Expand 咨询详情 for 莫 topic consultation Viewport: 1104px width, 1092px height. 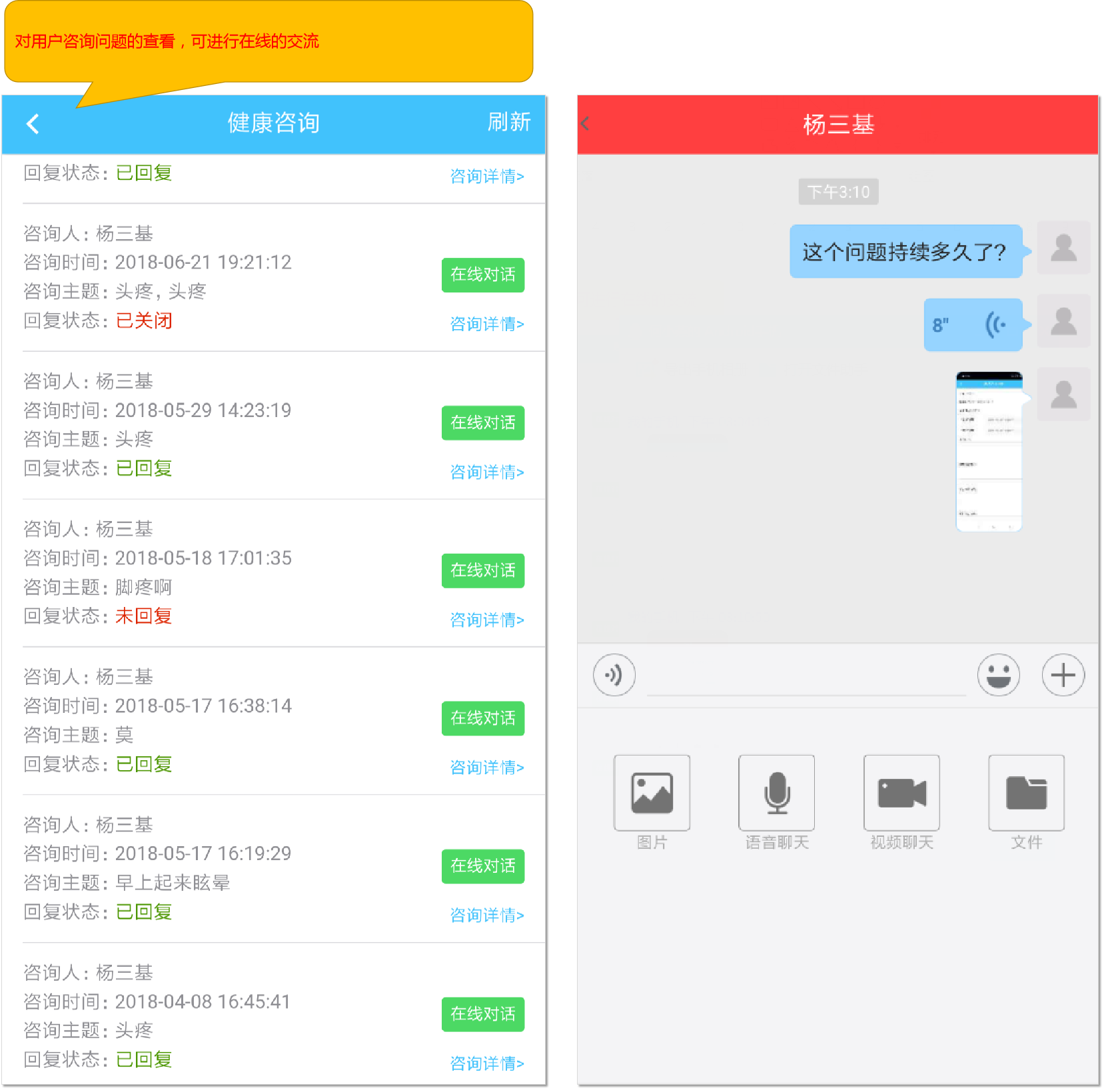click(486, 768)
